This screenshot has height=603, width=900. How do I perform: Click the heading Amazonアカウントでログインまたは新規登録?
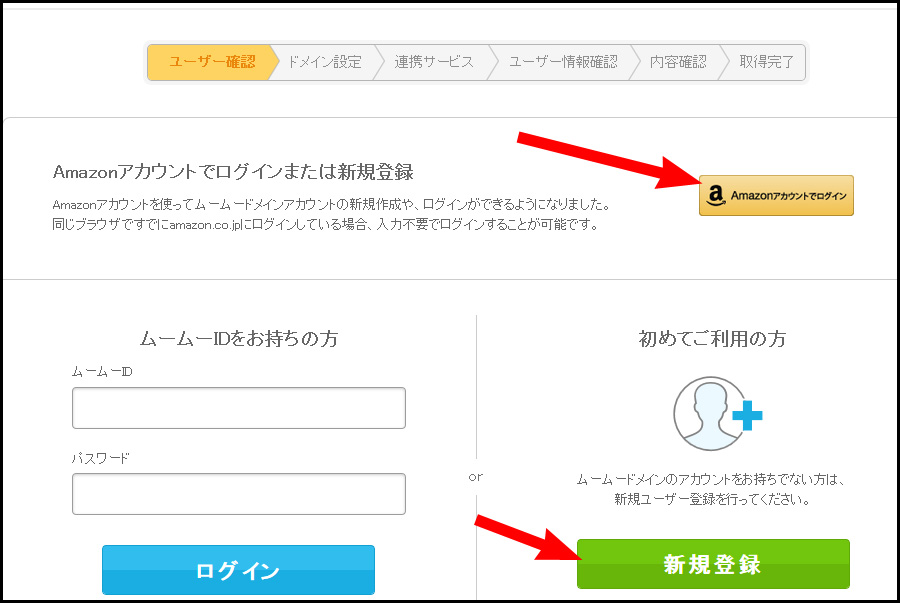(233, 172)
